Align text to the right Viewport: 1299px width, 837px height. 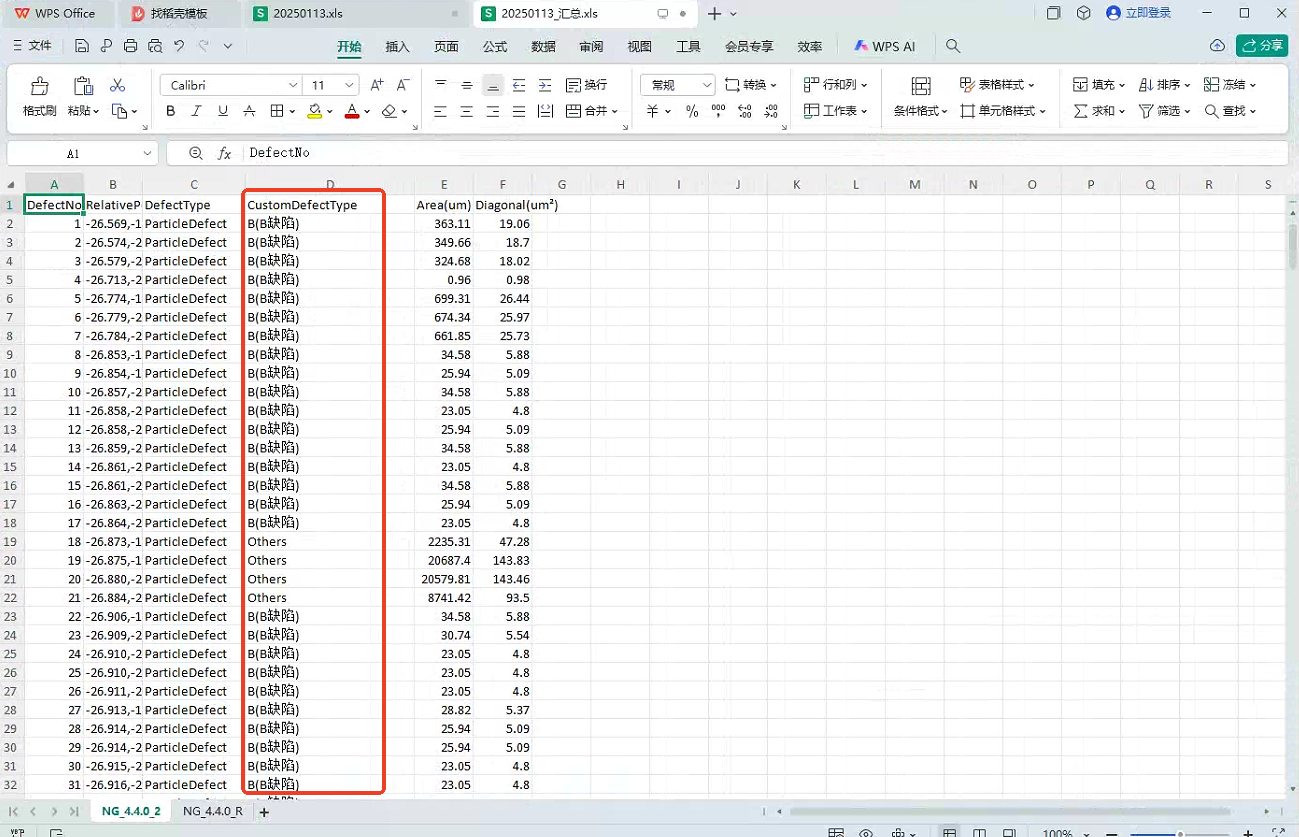pos(493,111)
